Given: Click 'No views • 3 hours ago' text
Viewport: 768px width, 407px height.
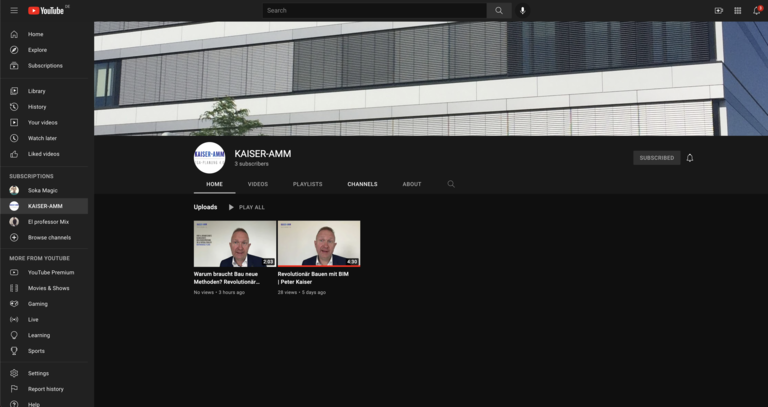Looking at the screenshot, I should click(219, 292).
